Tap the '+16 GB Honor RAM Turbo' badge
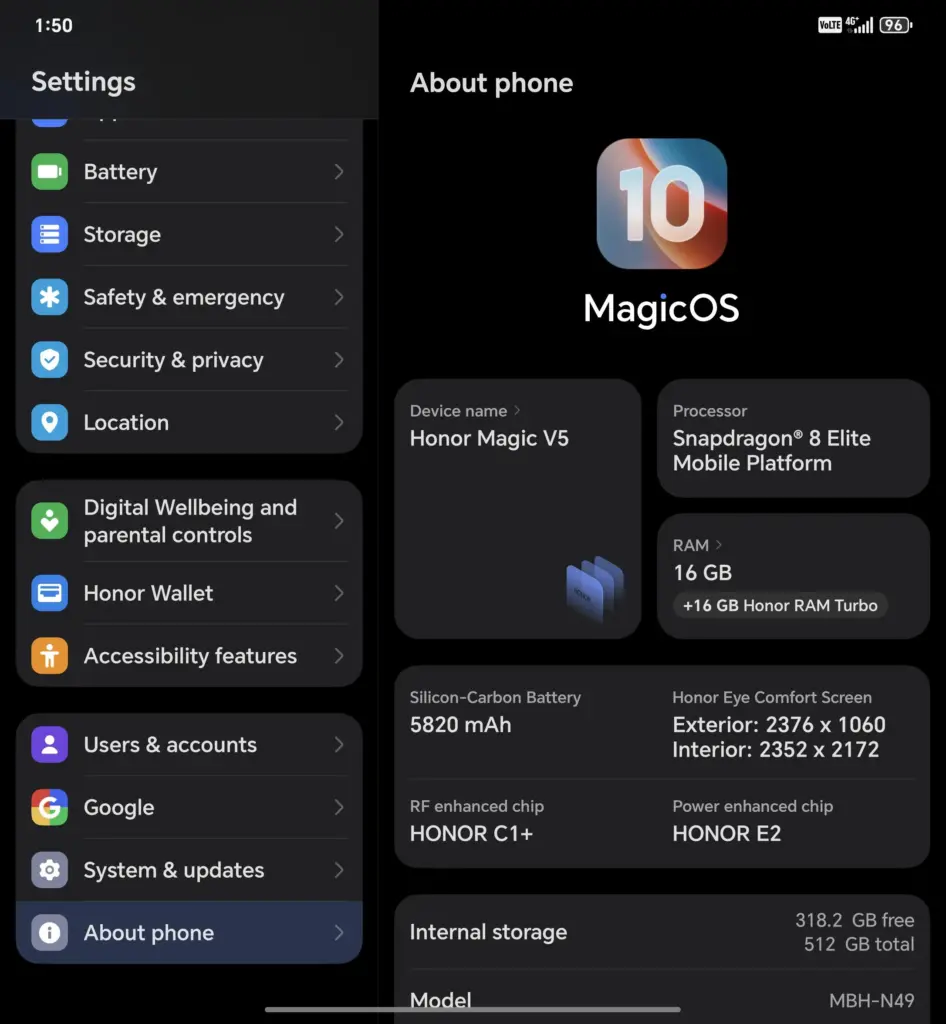This screenshot has width=946, height=1024. pos(780,605)
